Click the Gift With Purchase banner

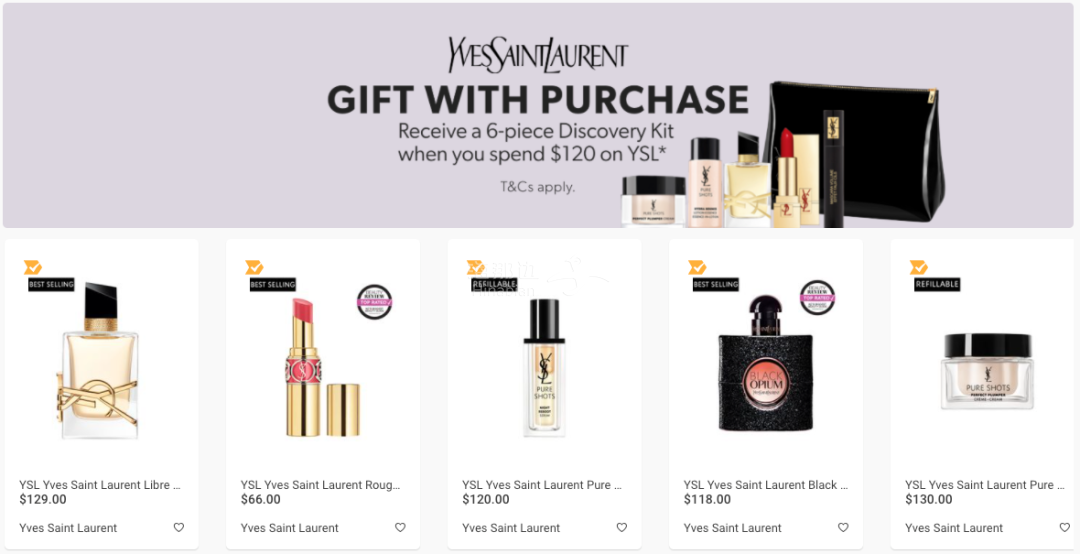click(538, 115)
